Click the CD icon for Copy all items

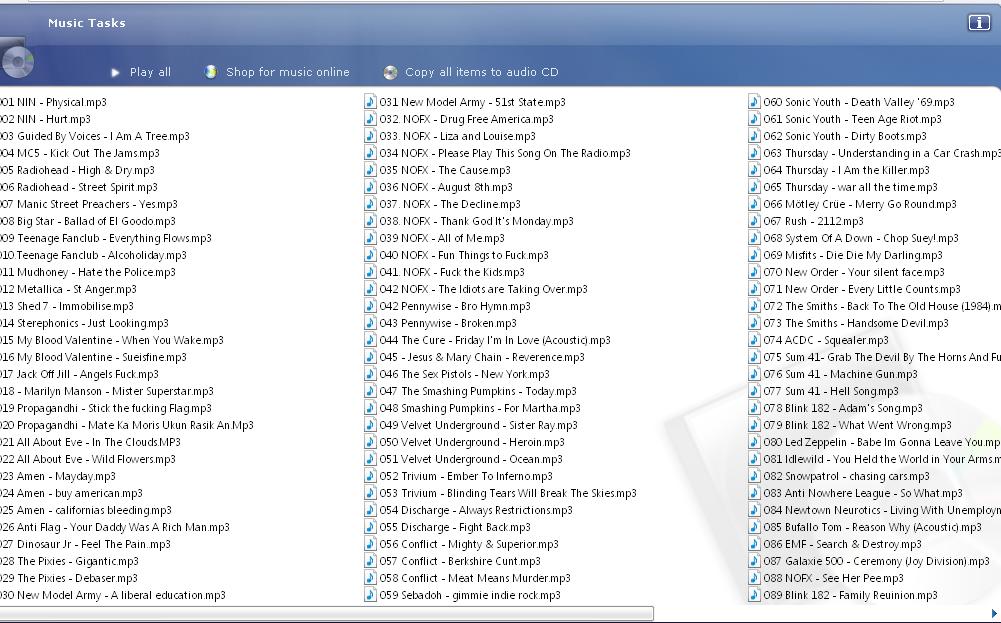coord(390,72)
